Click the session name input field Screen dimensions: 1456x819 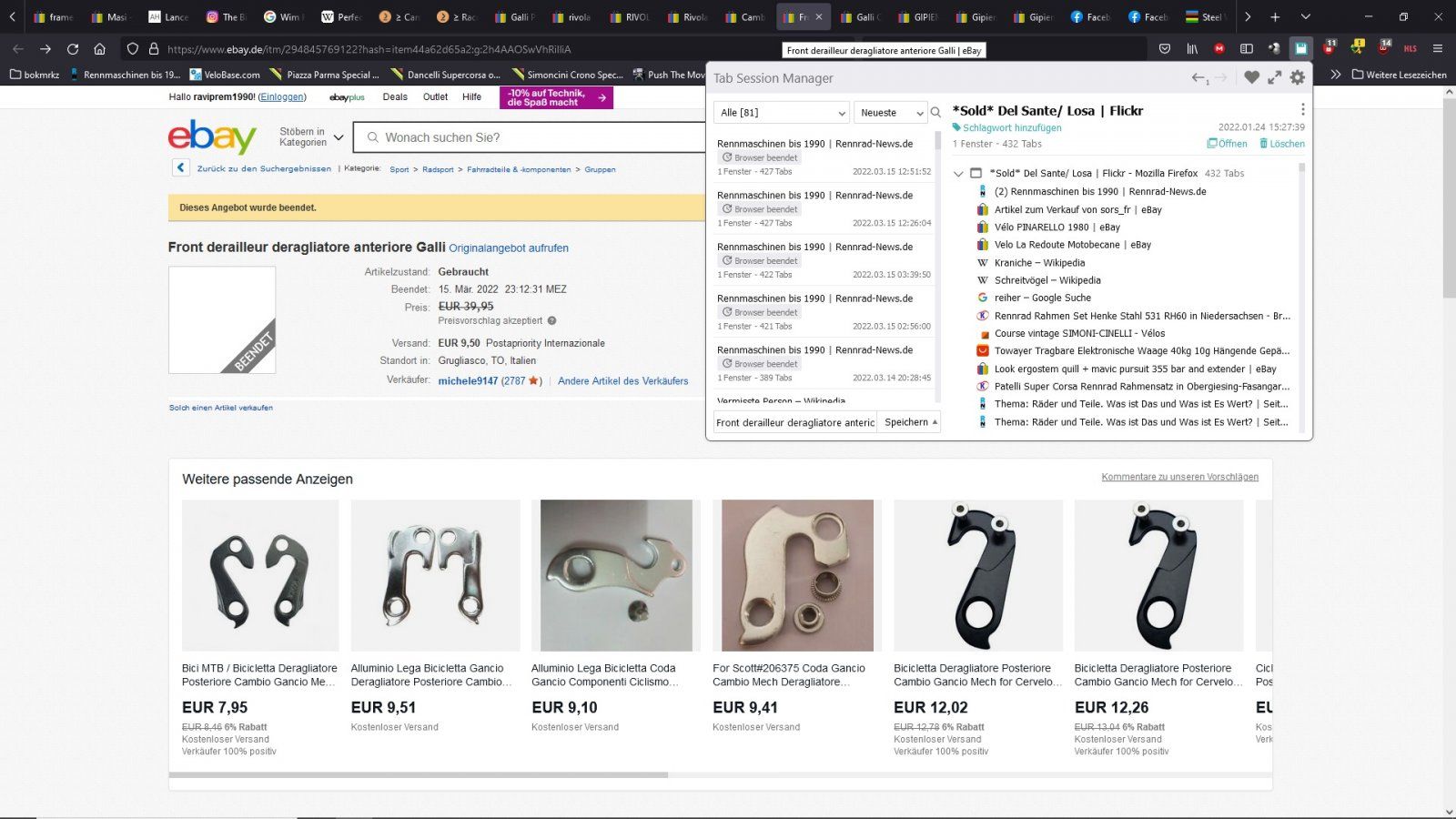pos(794,422)
